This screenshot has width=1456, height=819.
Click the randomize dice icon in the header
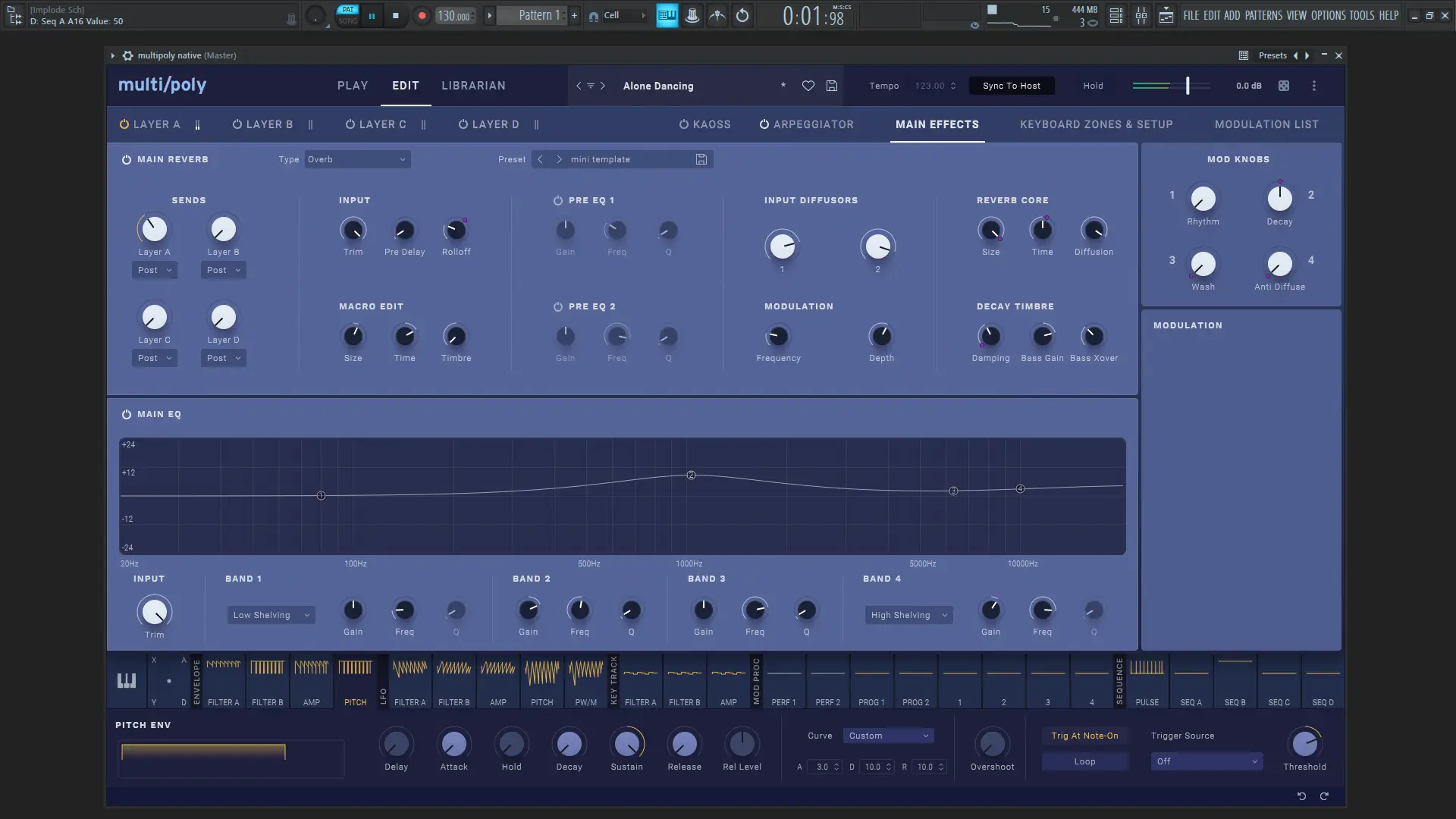(x=1284, y=86)
